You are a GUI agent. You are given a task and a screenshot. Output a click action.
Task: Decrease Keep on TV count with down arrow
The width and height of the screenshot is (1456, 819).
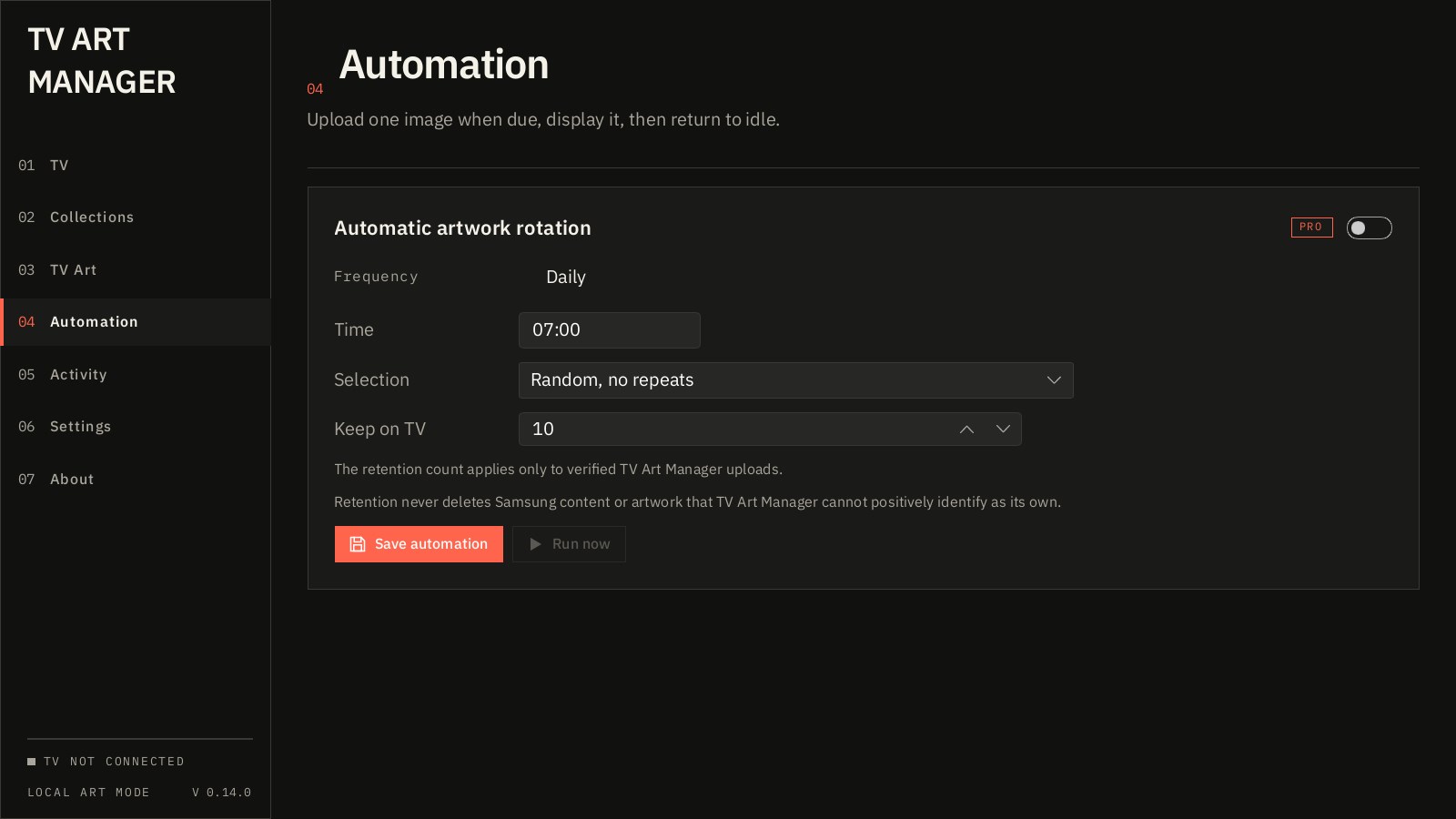1003,430
